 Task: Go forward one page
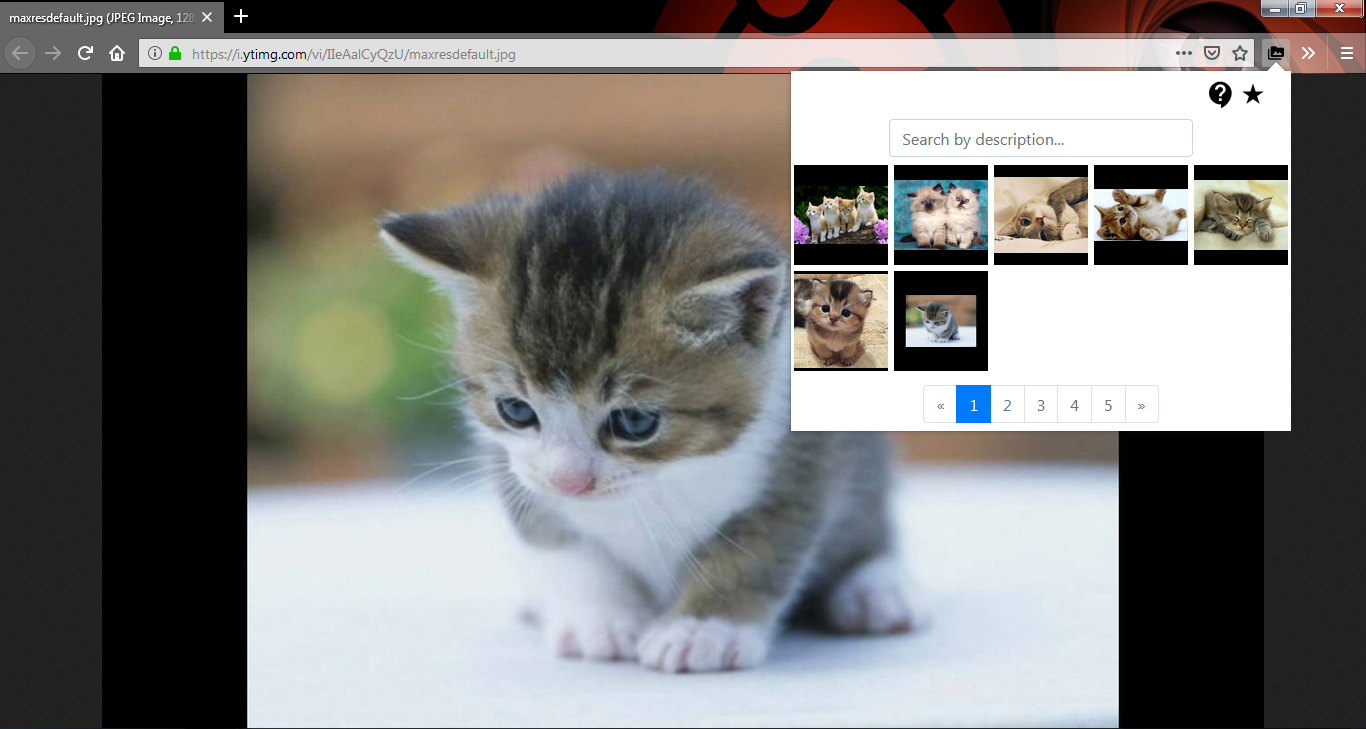click(53, 53)
